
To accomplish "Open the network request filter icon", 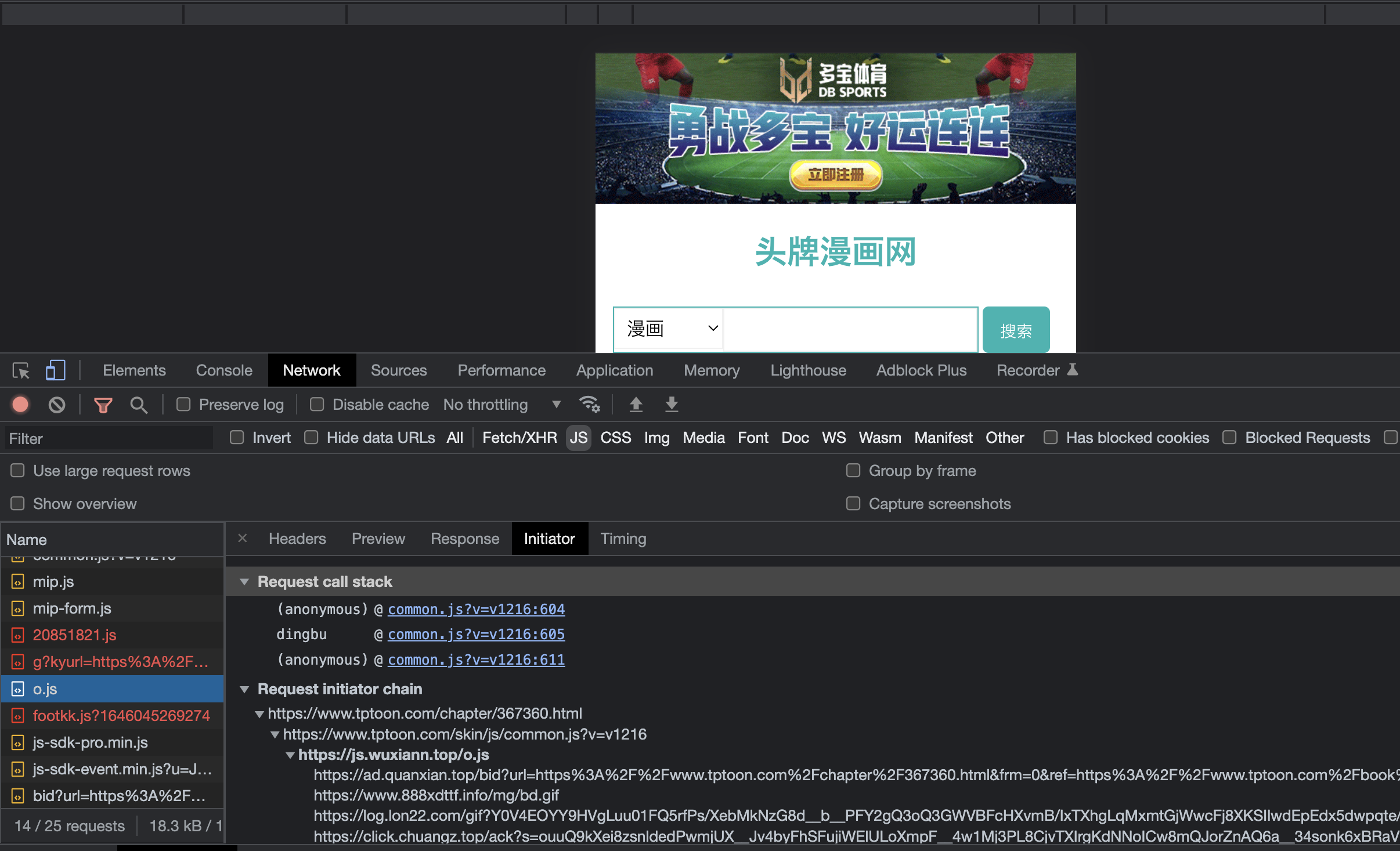I will coord(103,404).
